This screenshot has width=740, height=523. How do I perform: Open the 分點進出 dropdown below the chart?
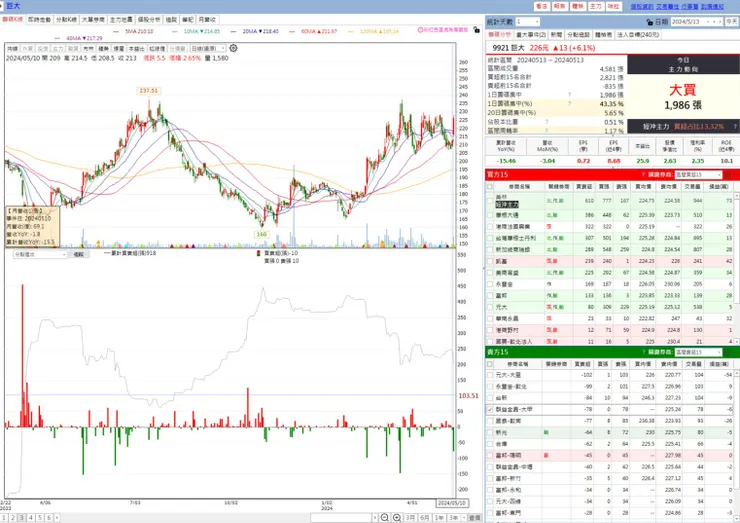click(x=40, y=254)
